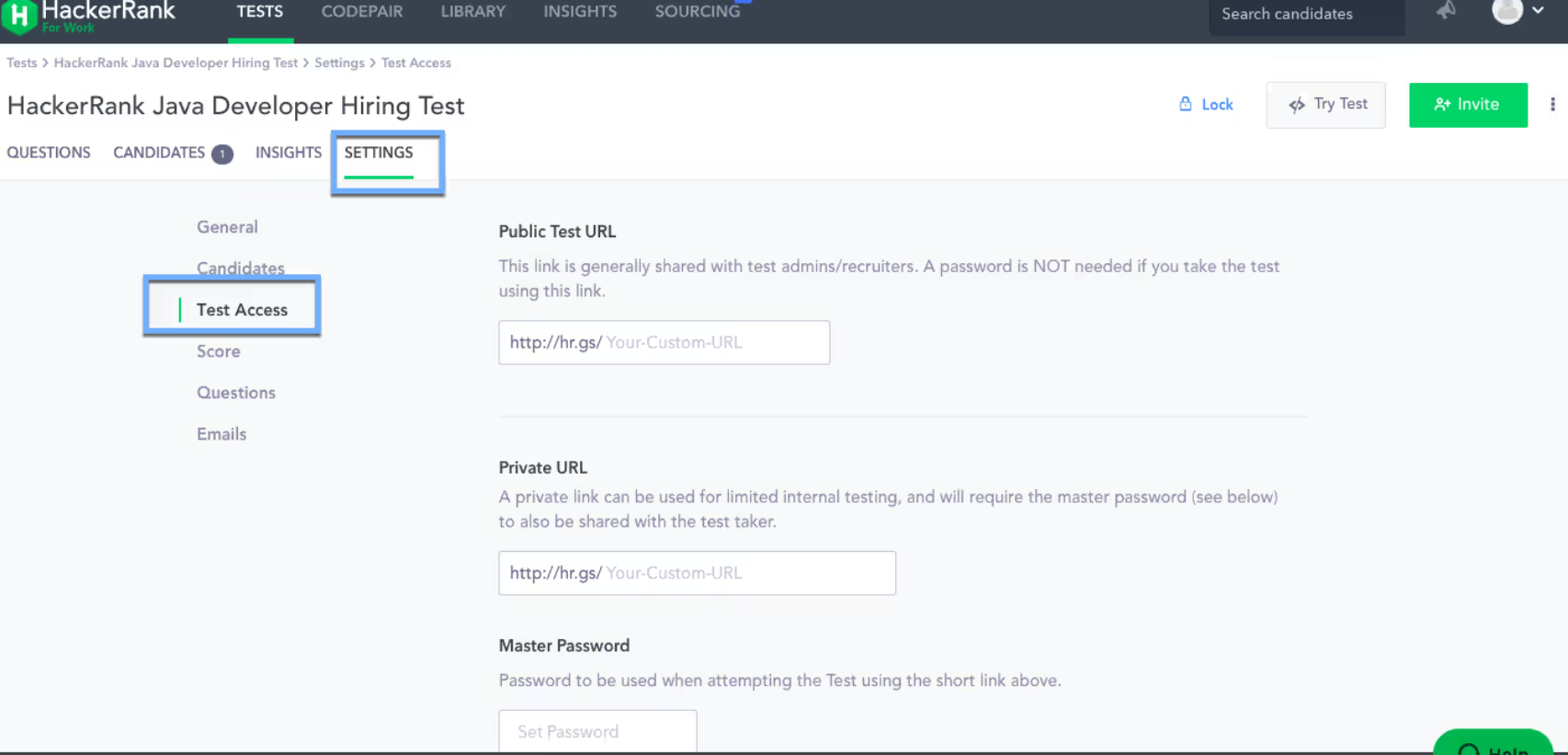Screen dimensions: 1568x755
Task: Open Score in settings sidebar
Action: click(x=219, y=351)
